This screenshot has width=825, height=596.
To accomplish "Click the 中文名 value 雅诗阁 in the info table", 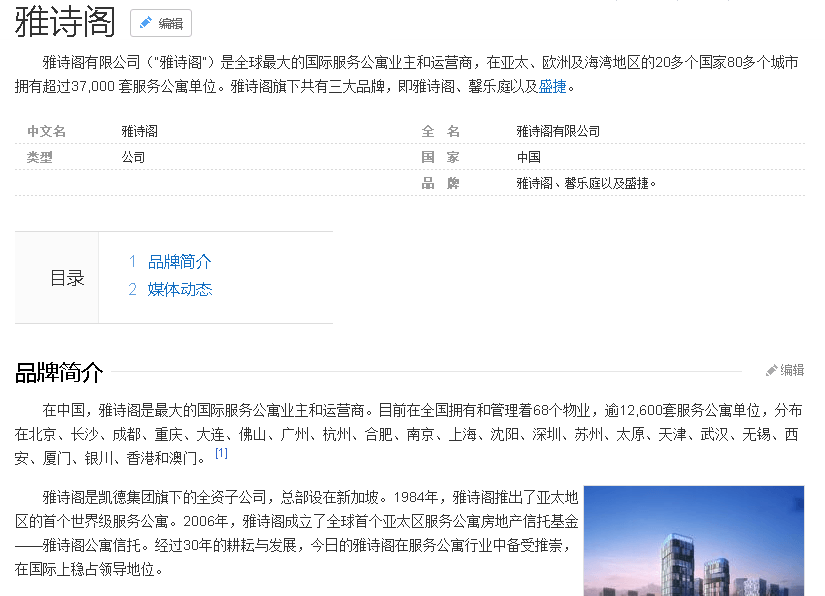I will (139, 131).
